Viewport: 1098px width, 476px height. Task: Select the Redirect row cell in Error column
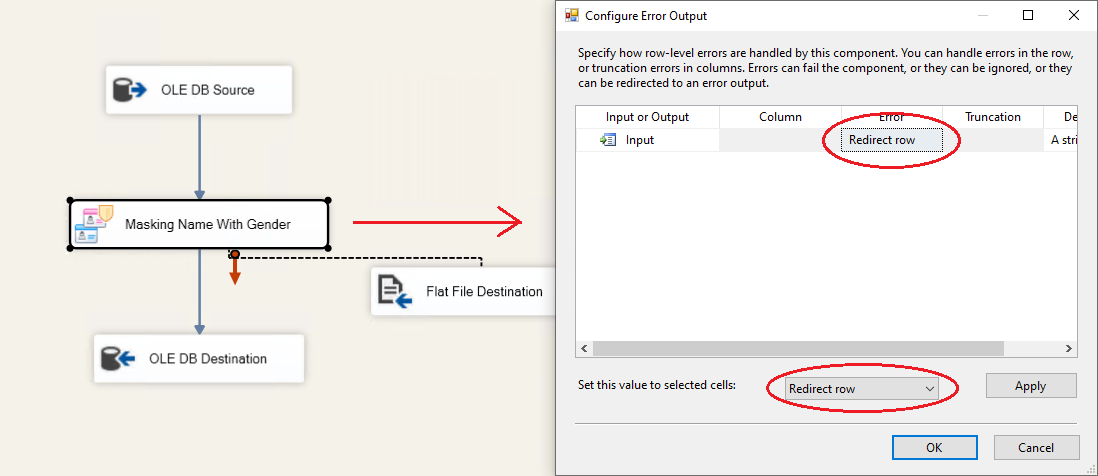coord(891,140)
